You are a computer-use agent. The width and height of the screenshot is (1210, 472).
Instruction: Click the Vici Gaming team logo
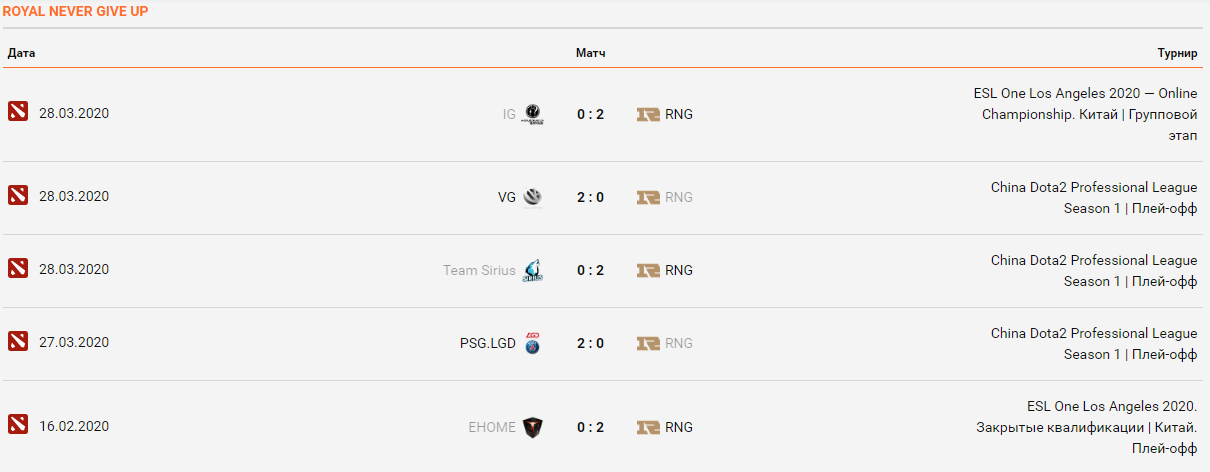[x=533, y=197]
